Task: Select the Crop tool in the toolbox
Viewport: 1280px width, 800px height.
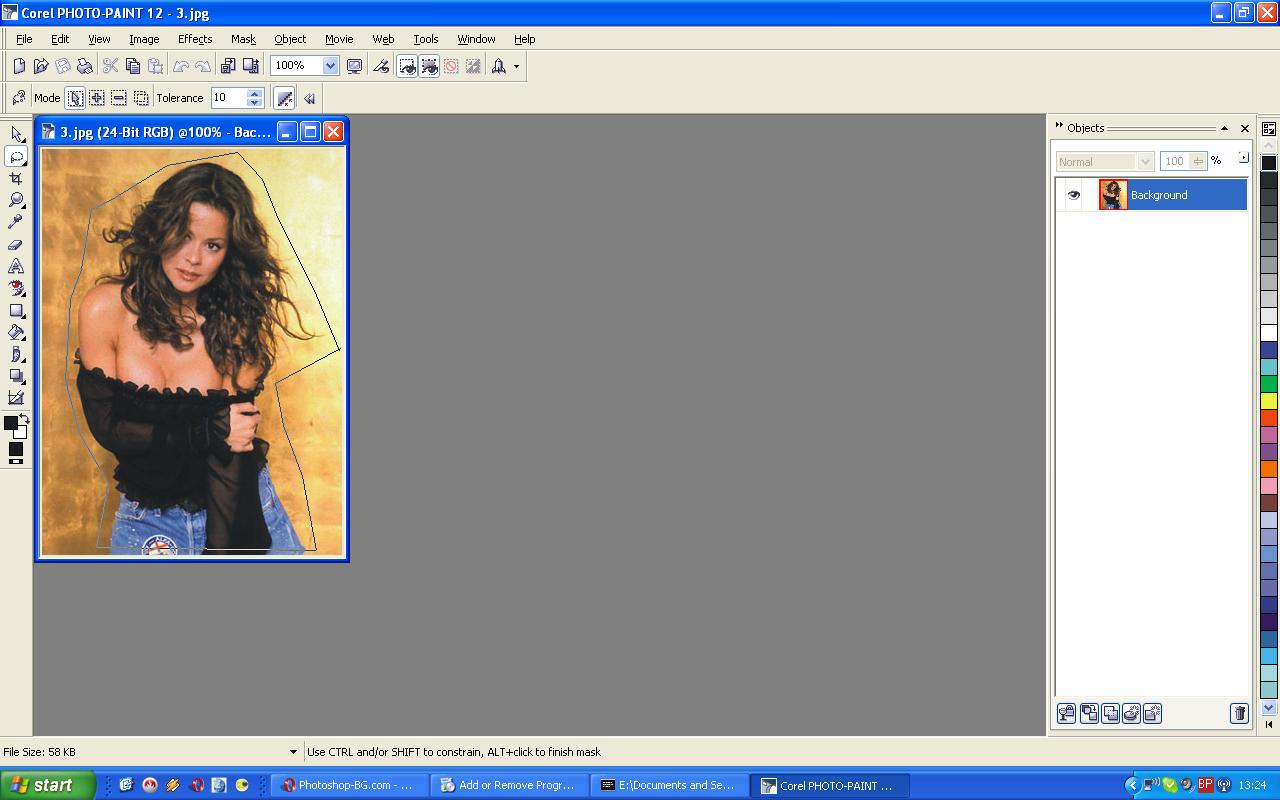Action: click(16, 178)
